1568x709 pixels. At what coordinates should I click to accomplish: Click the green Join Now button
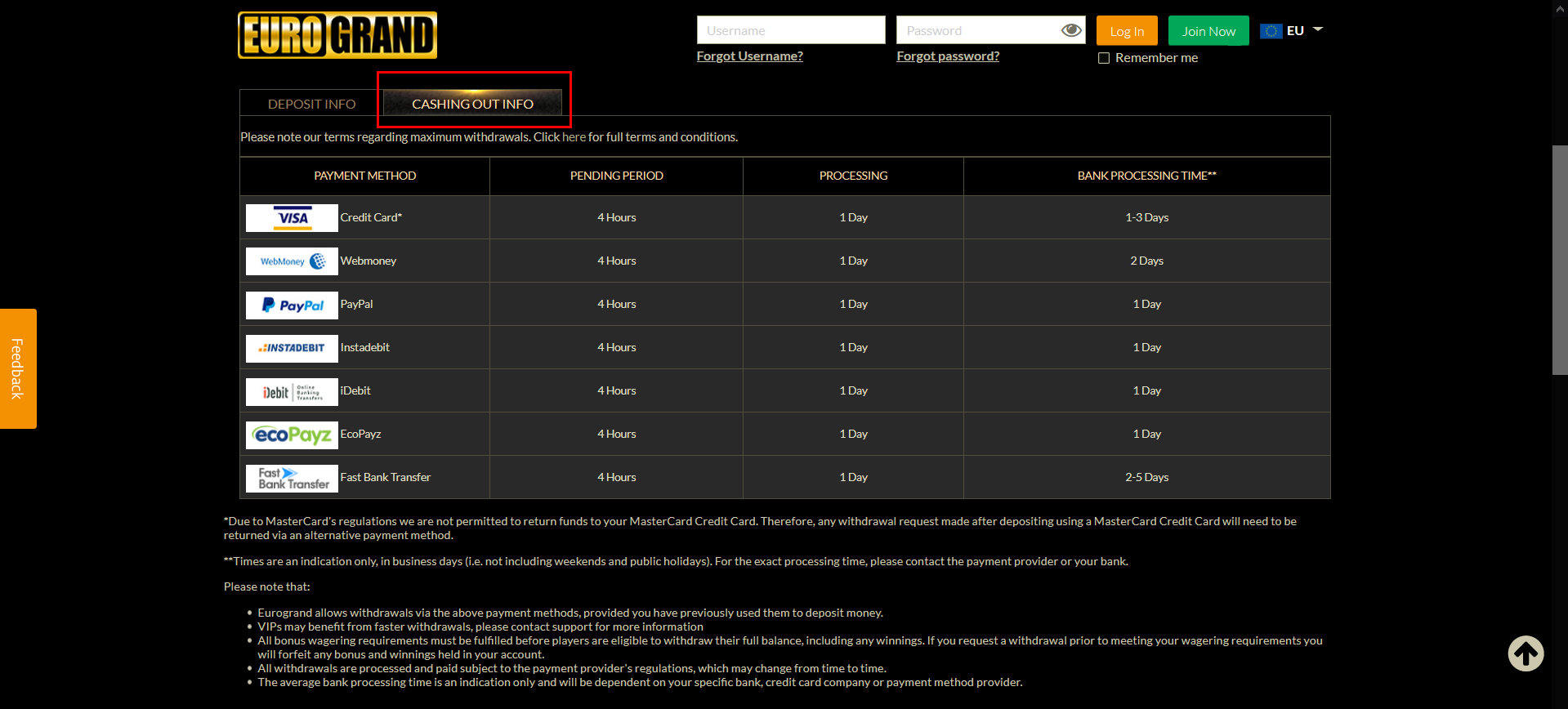click(x=1208, y=31)
